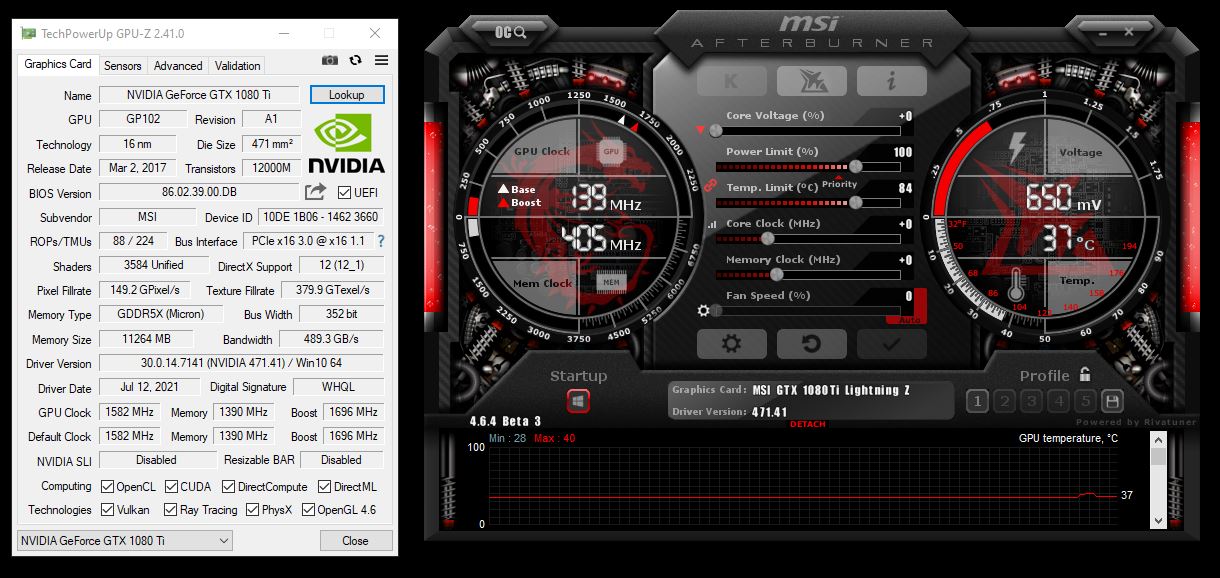
Task: Toggle the DirectCompute checkbox
Action: click(229, 487)
